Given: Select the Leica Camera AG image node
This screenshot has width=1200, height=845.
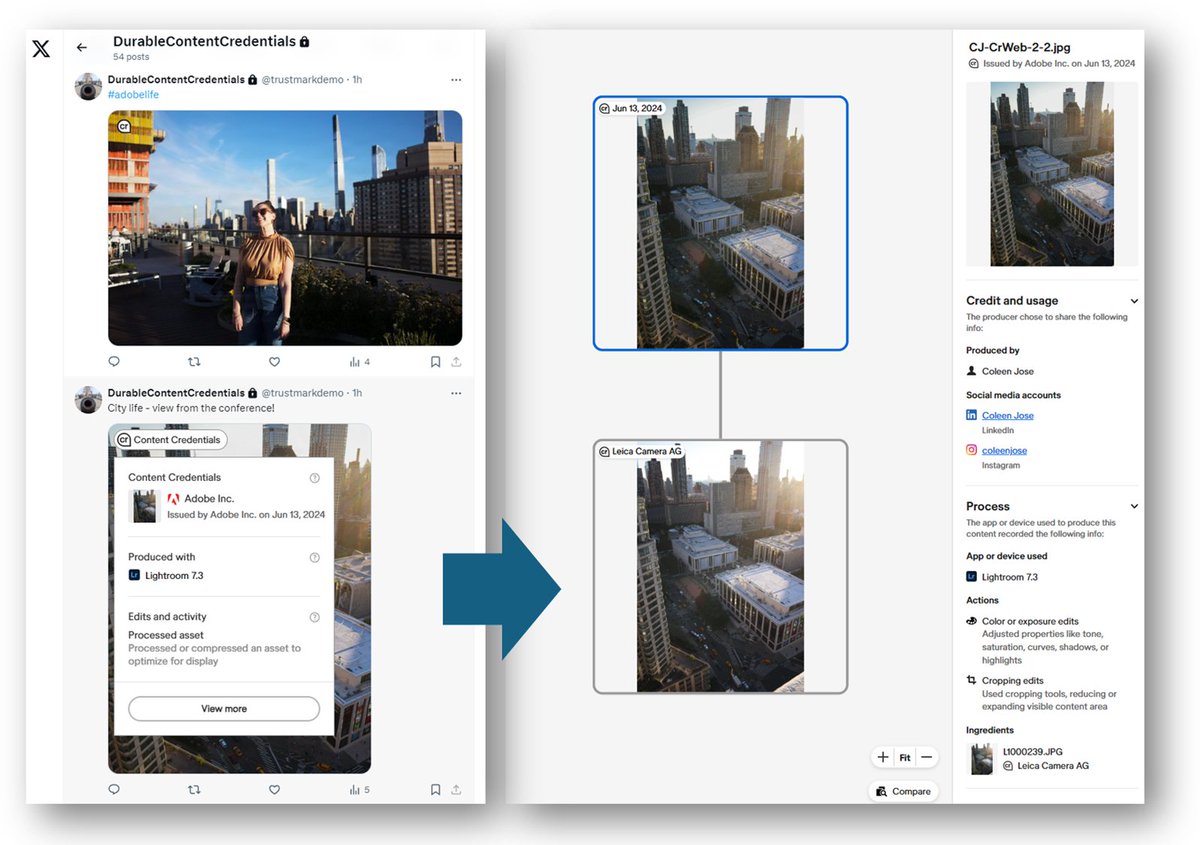Looking at the screenshot, I should tap(720, 567).
